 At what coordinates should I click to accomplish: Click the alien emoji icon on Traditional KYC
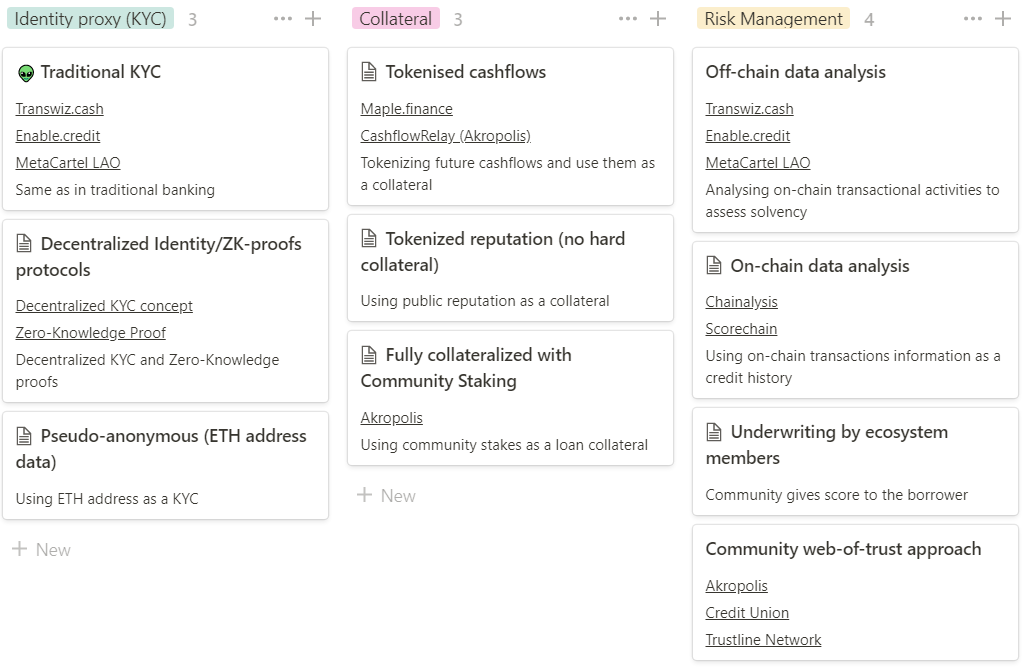[x=26, y=73]
